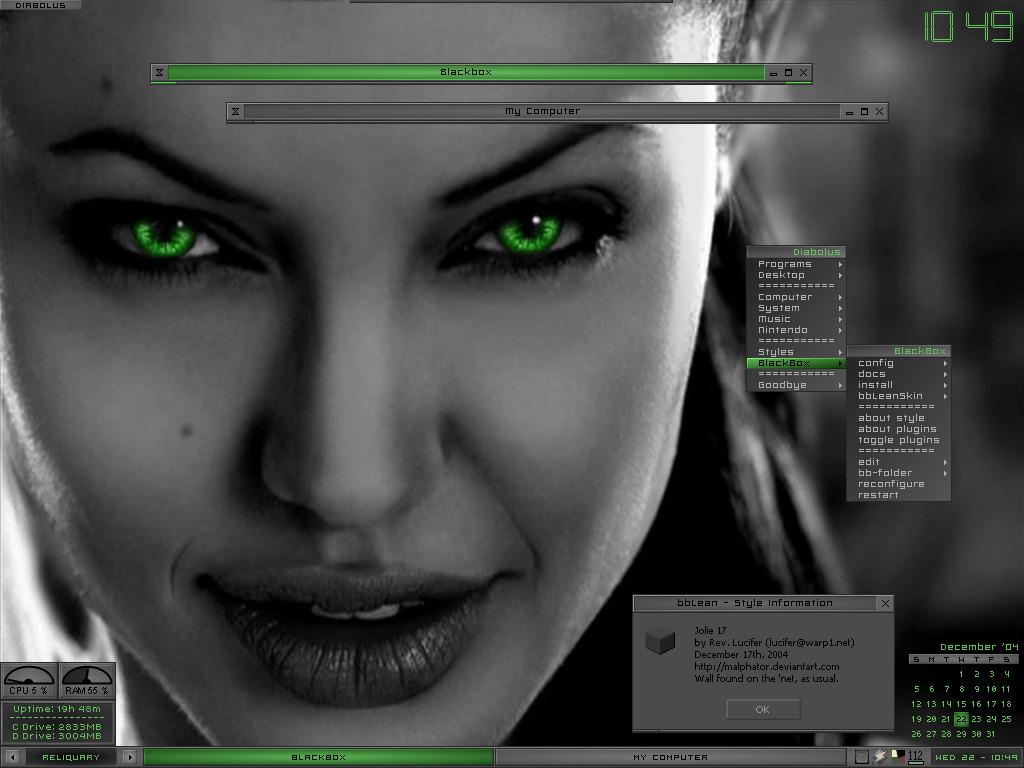Viewport: 1024px width, 768px height.
Task: Open the bb-folder submenu
Action: [899, 473]
